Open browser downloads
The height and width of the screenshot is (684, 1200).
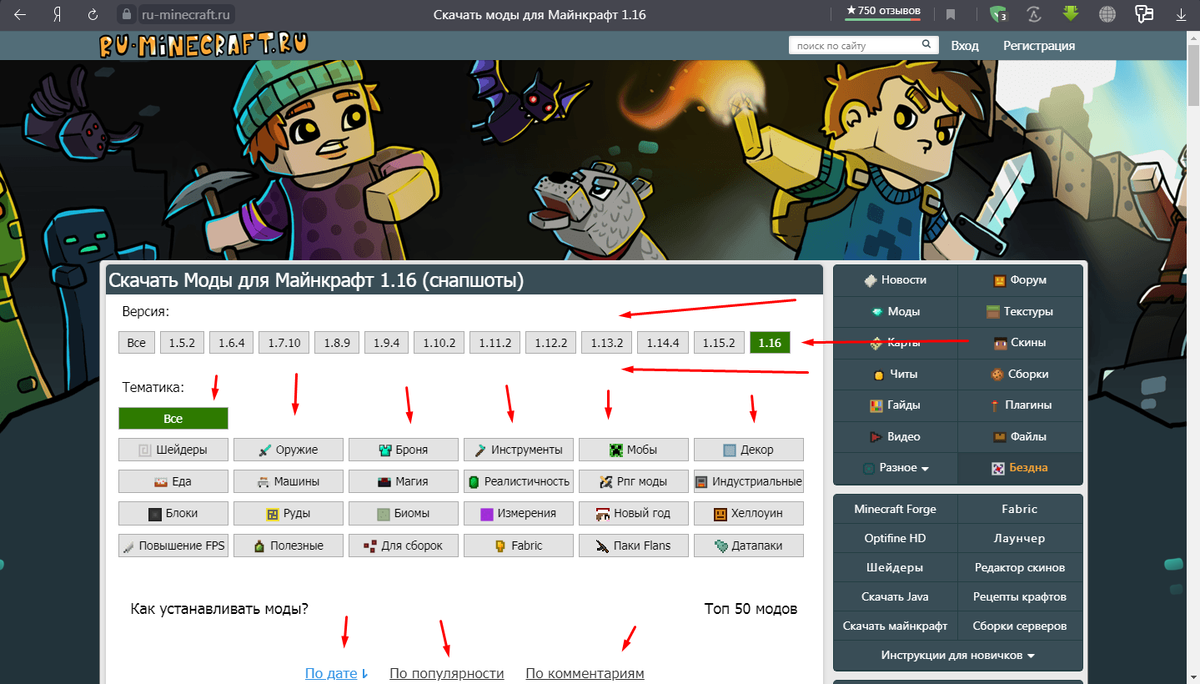pos(1180,15)
